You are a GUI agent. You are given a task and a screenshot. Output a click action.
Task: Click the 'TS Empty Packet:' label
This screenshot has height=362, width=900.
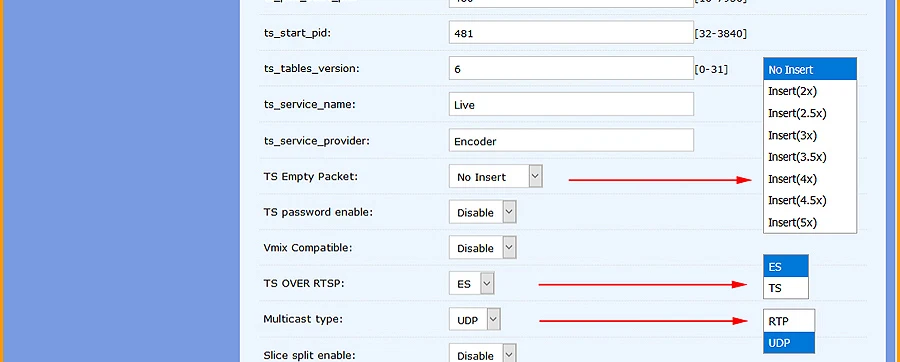[311, 177]
